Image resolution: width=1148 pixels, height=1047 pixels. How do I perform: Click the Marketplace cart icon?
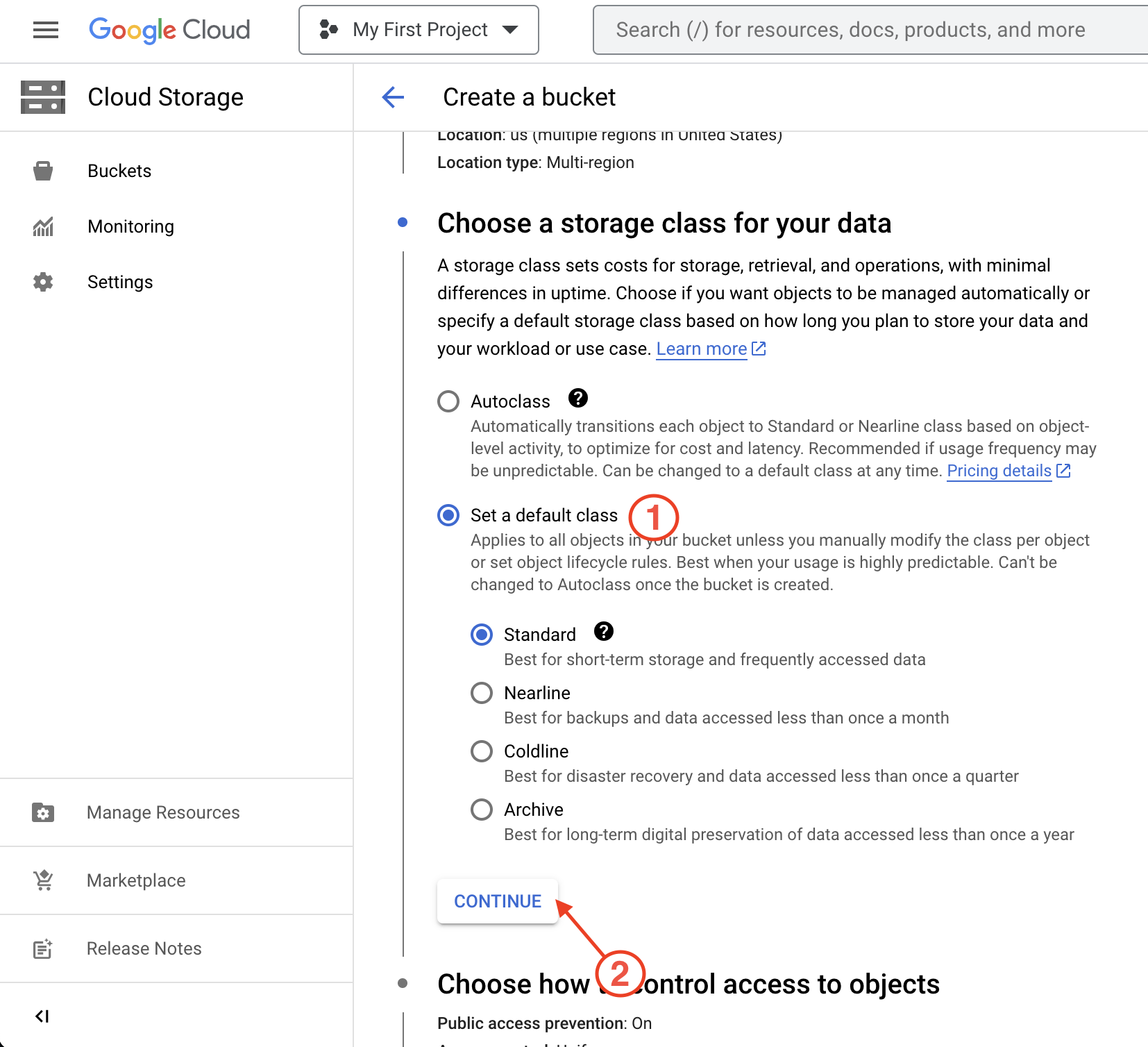(x=43, y=880)
